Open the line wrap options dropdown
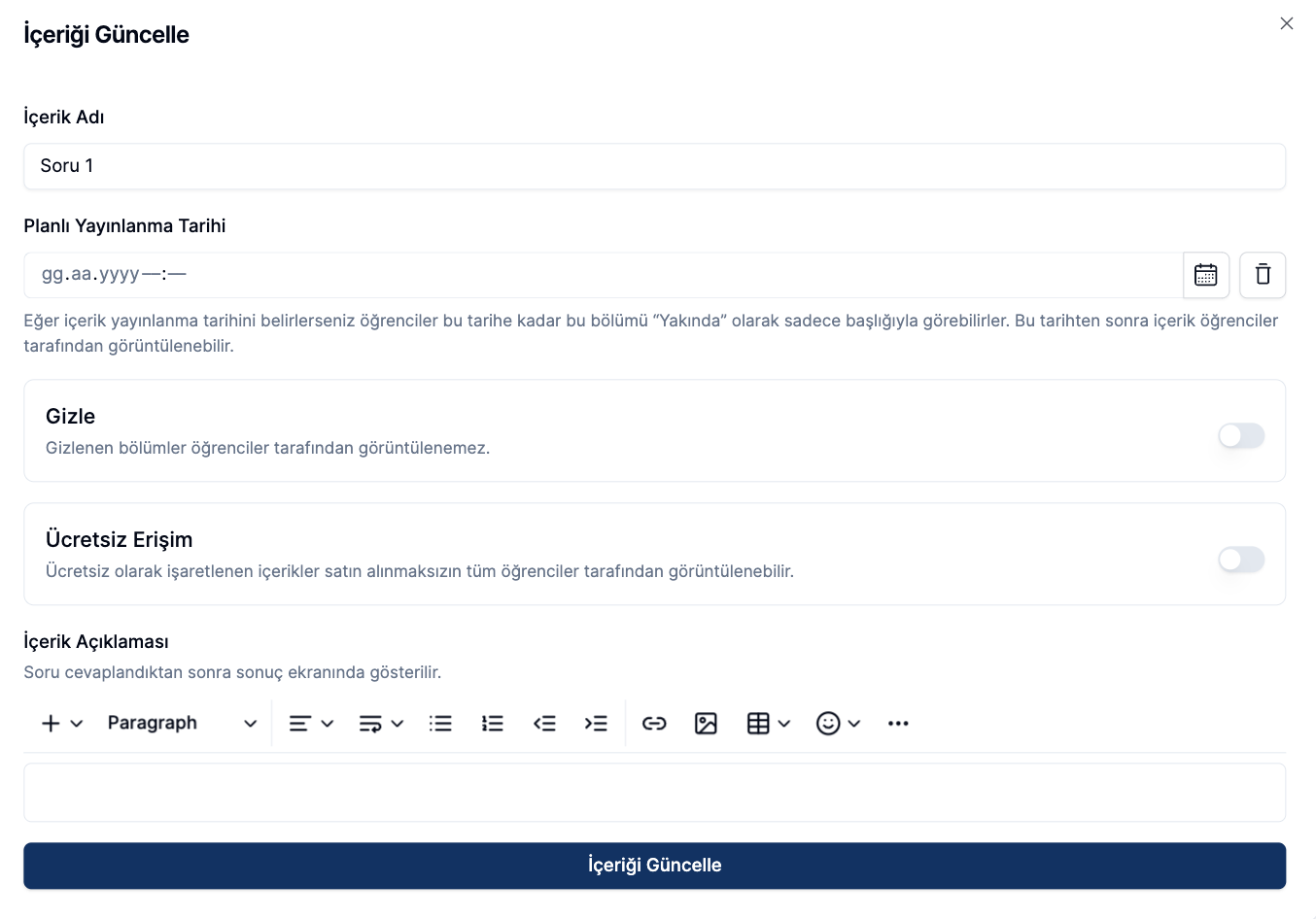 click(381, 723)
